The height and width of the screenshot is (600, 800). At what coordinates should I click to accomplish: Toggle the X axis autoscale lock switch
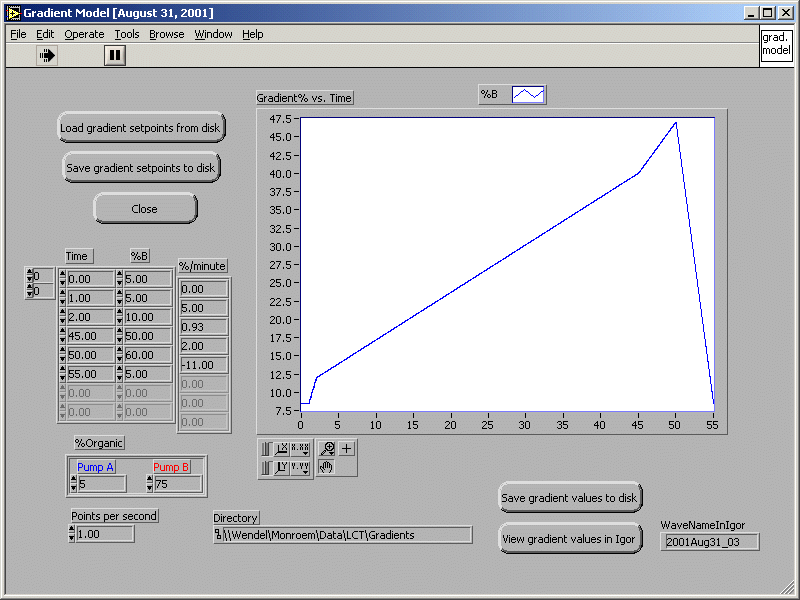[x=267, y=449]
